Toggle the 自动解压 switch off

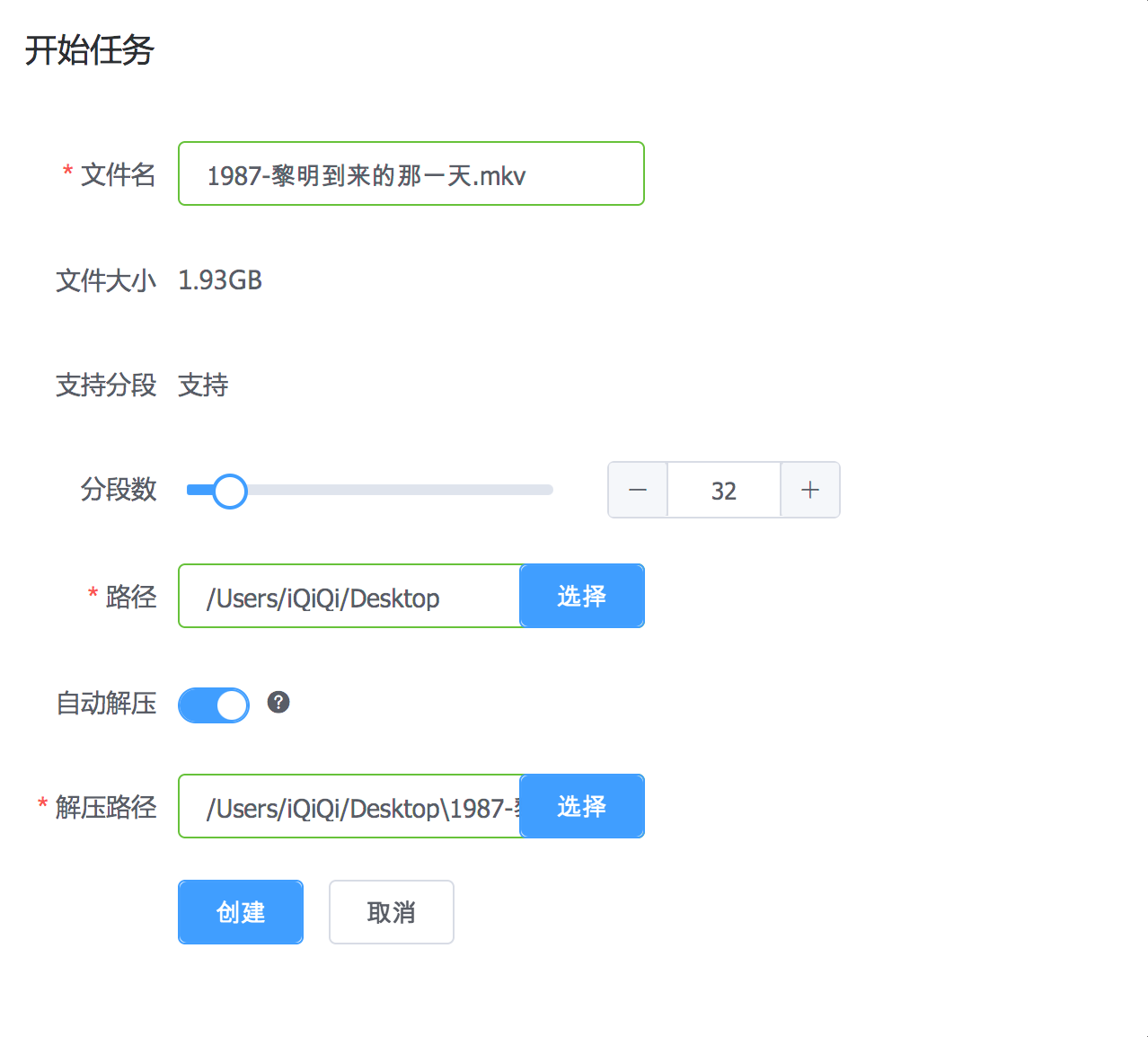(214, 705)
